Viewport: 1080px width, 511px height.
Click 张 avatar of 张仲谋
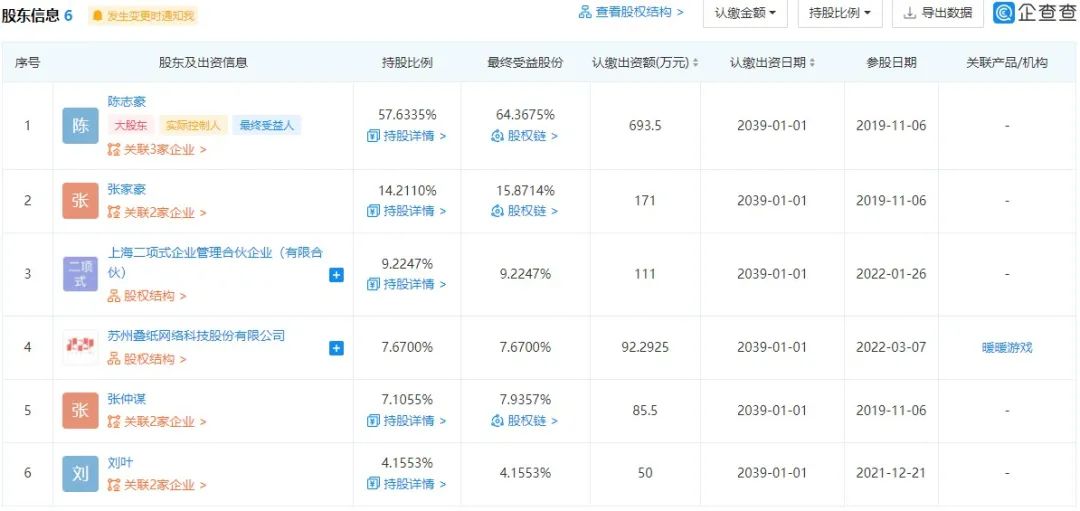81,410
